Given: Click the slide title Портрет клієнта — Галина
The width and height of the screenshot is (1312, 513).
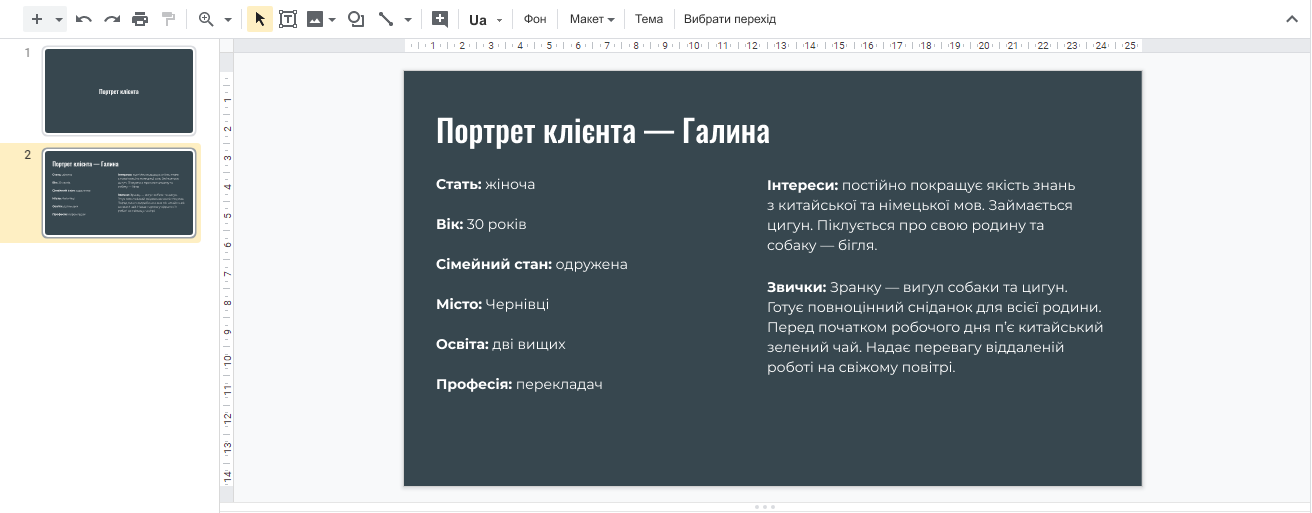Looking at the screenshot, I should click(603, 131).
